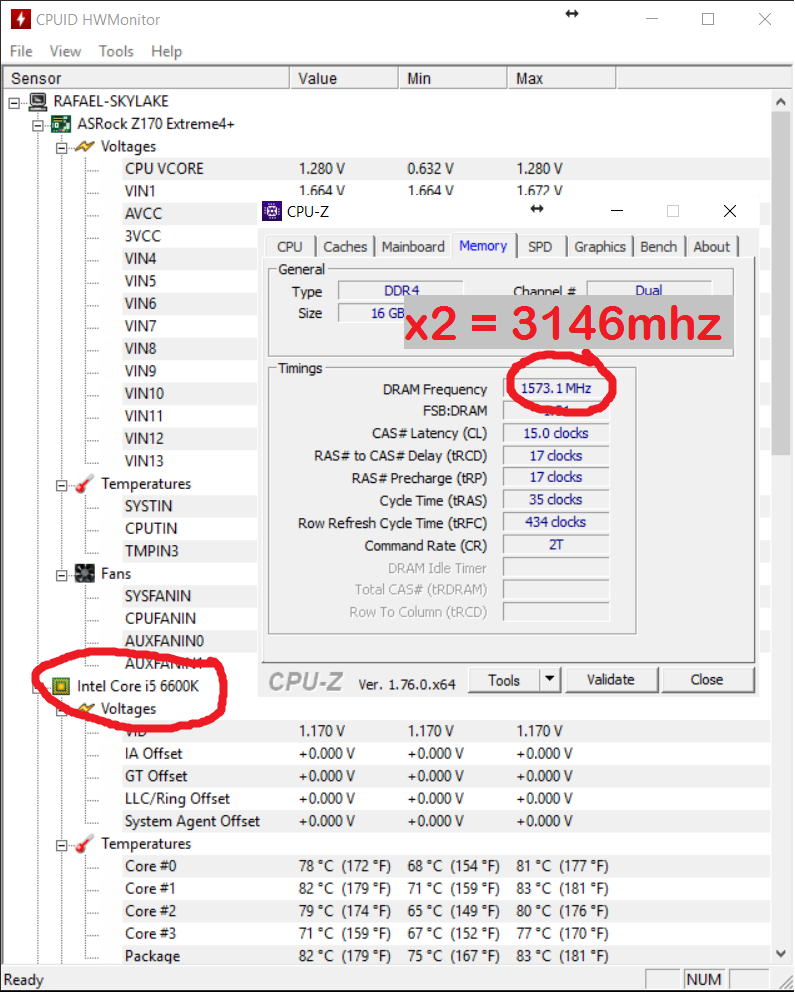Screen dimensions: 795x992
Task: Select the CPU VCORE row
Action: click(446, 170)
